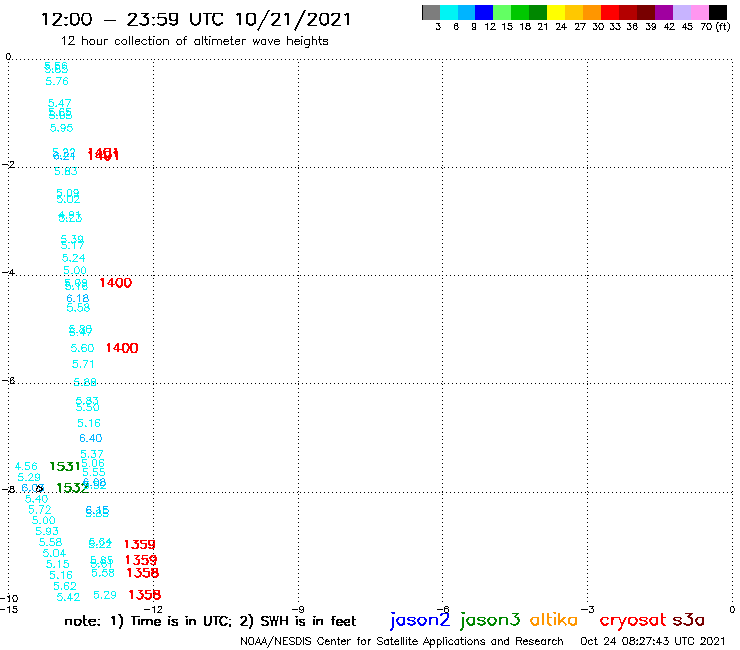Image resolution: width=740 pixels, height=650 pixels.
Task: Click the title date 10/21/2021
Action: coord(293,20)
